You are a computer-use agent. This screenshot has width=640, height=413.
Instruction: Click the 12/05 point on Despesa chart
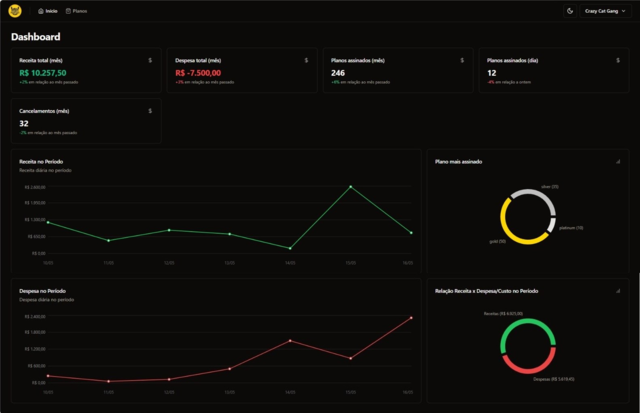tap(169, 379)
